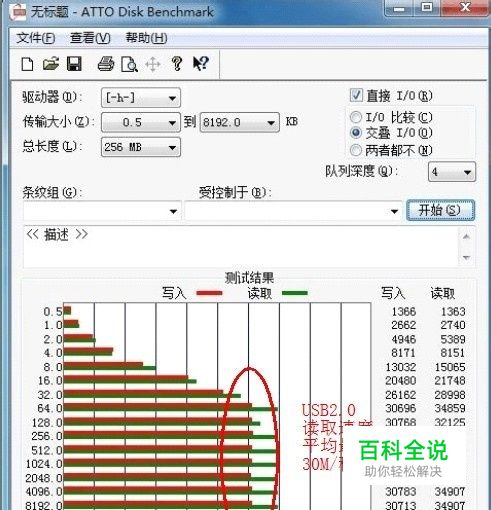Open transfer size start dropdown 0.5
The width and height of the screenshot is (491, 510).
coord(141,122)
